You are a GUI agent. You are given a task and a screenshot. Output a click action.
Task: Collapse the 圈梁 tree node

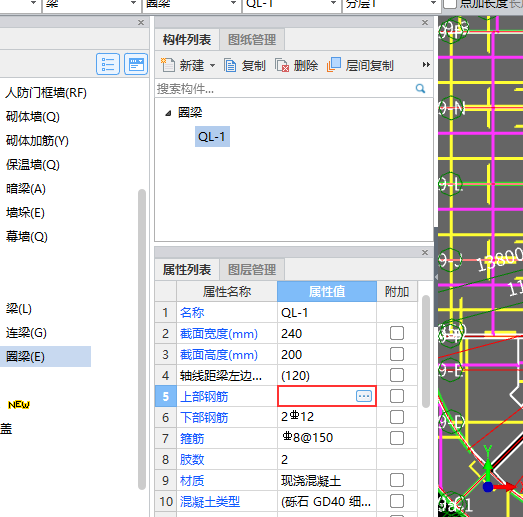168,113
